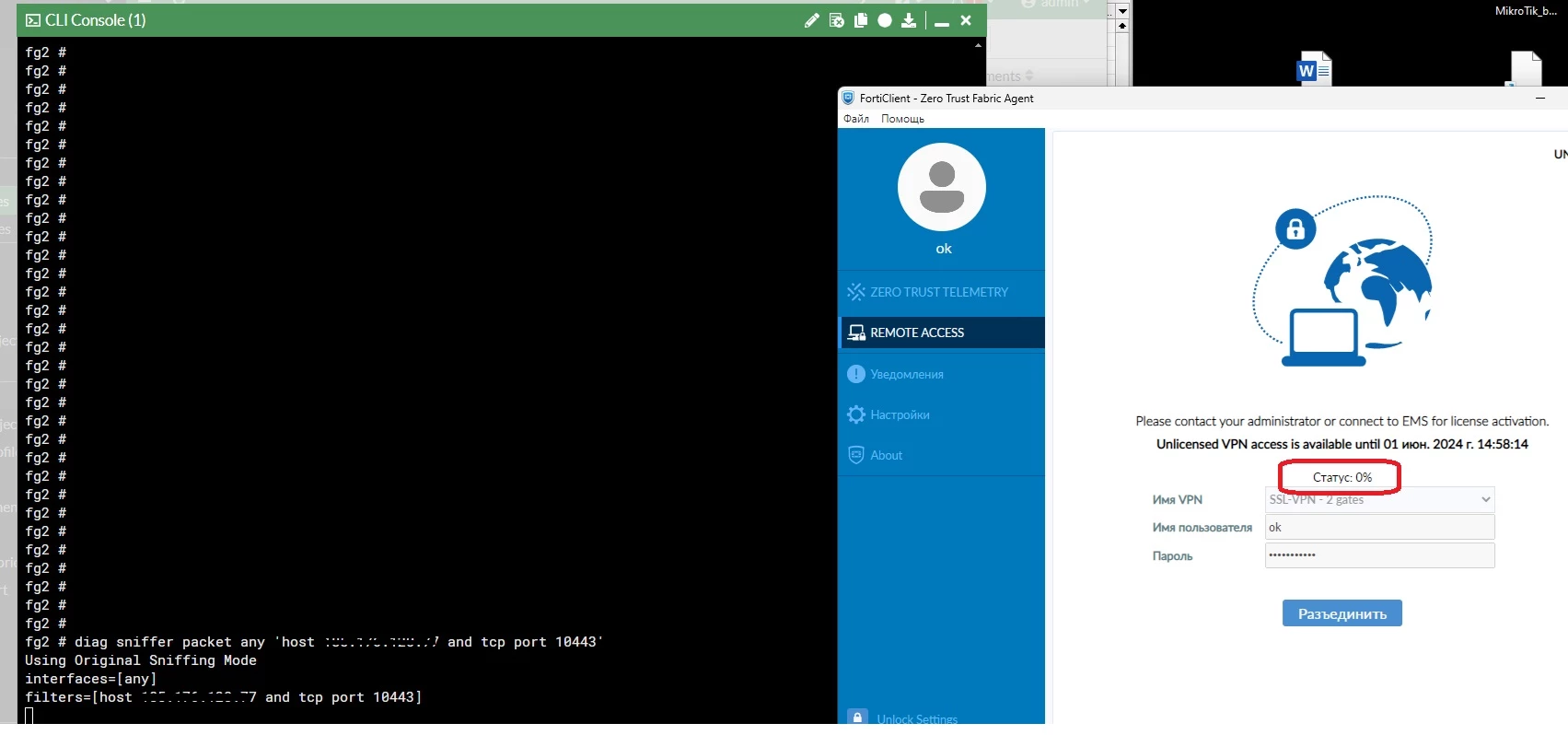Click the up arrow button on the scrollbar
The width and height of the screenshot is (1568, 735).
click(1122, 26)
